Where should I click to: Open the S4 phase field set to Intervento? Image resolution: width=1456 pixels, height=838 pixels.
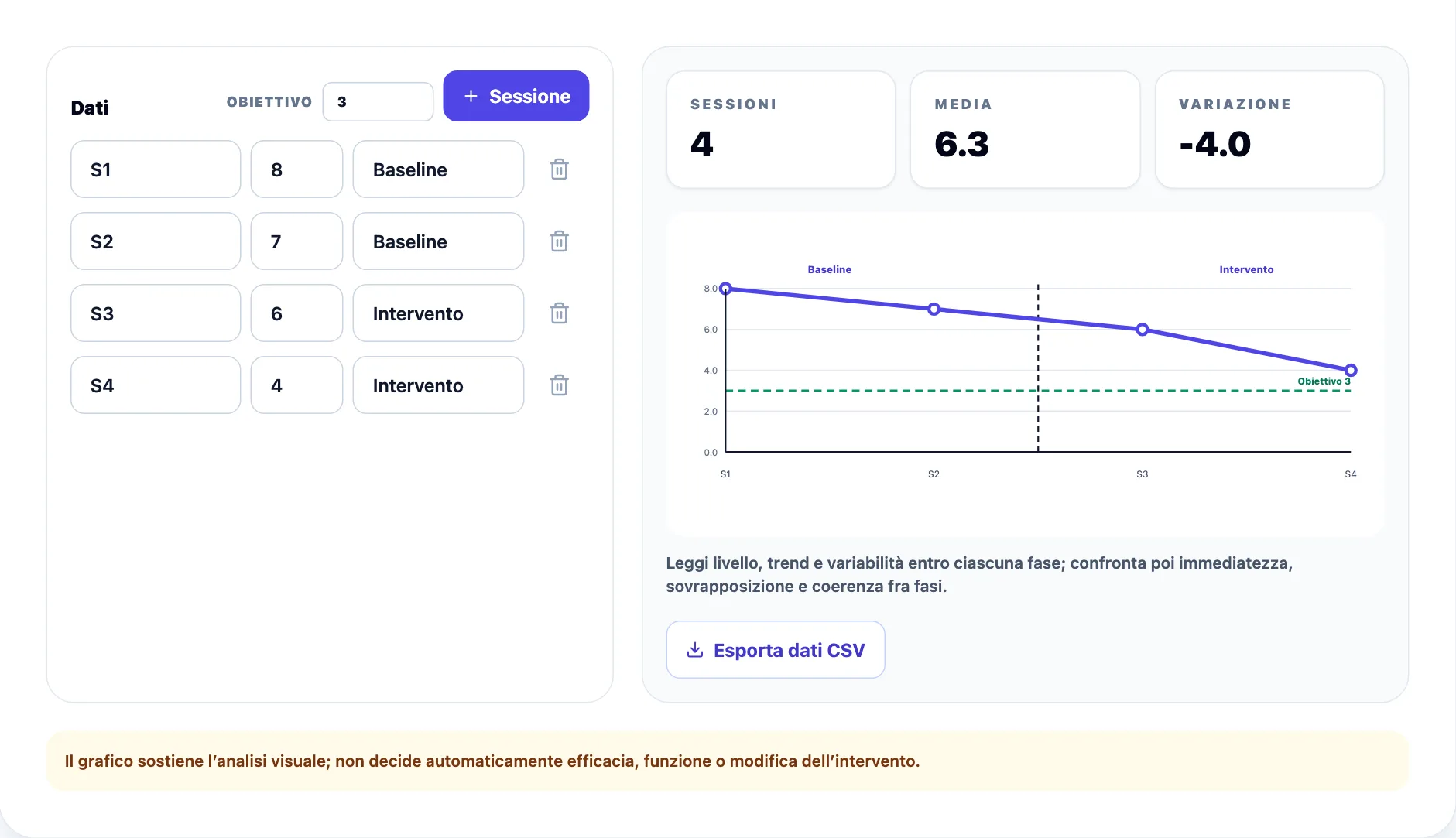[438, 385]
